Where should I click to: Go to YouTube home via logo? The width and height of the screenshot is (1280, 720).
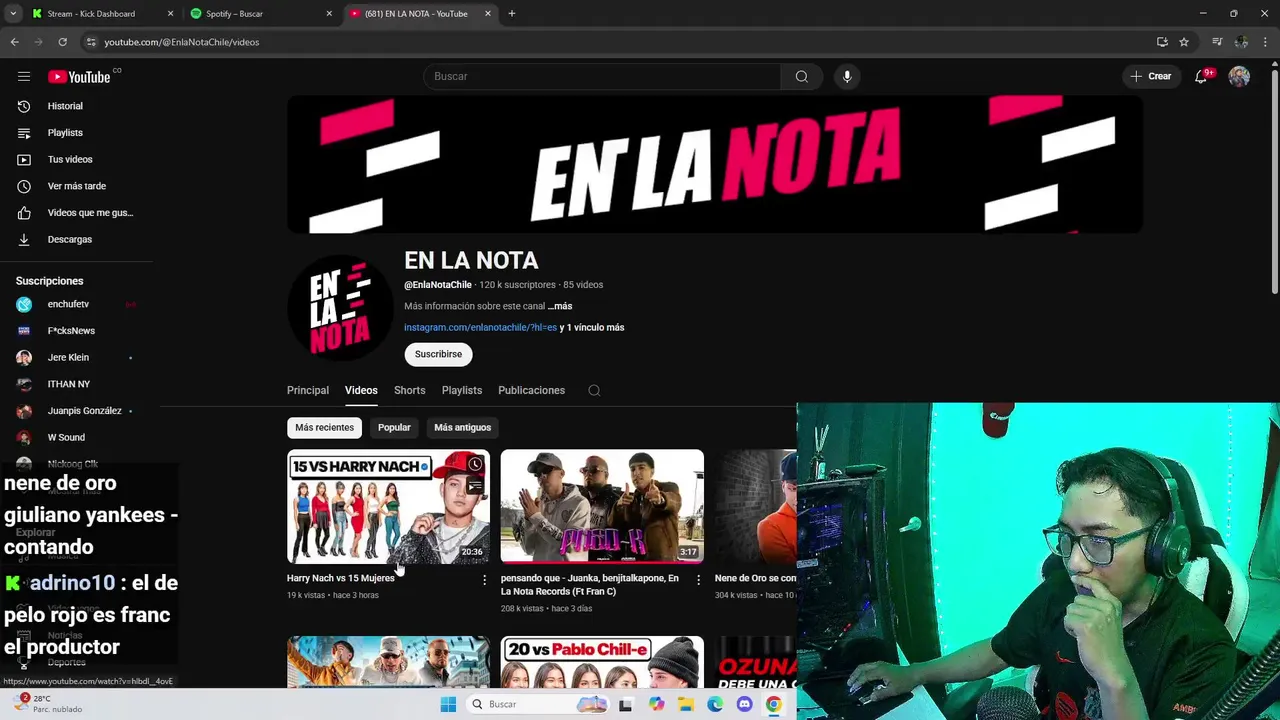pyautogui.click(x=79, y=77)
